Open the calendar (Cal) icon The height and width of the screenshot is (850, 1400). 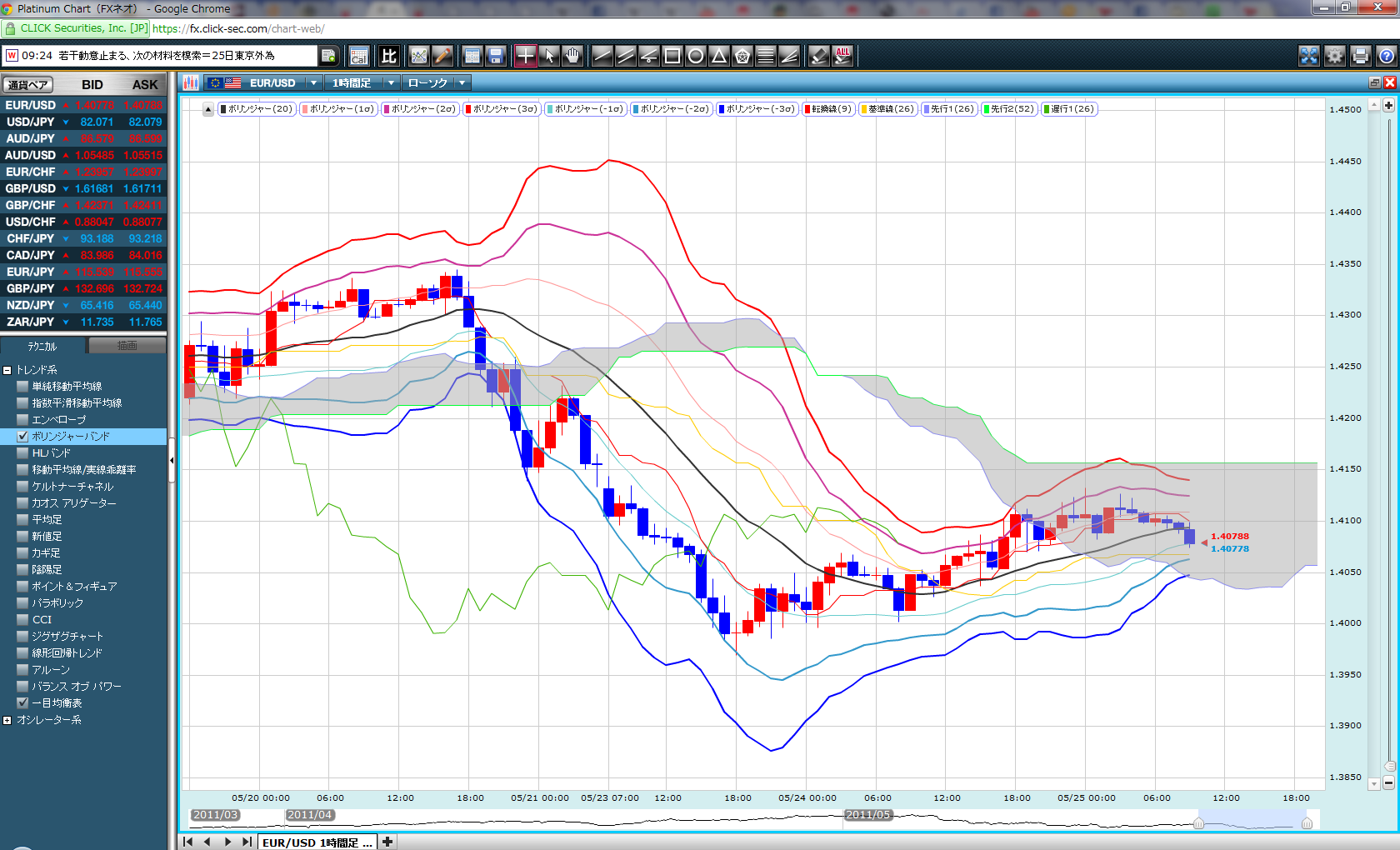359,56
